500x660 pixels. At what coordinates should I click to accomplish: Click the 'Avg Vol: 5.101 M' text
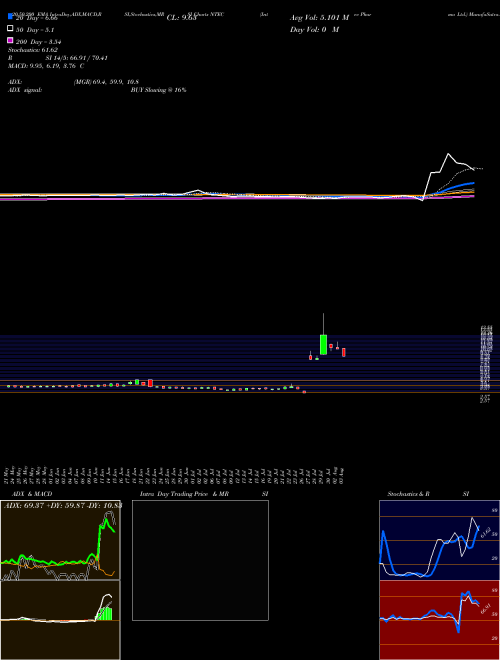click(319, 18)
